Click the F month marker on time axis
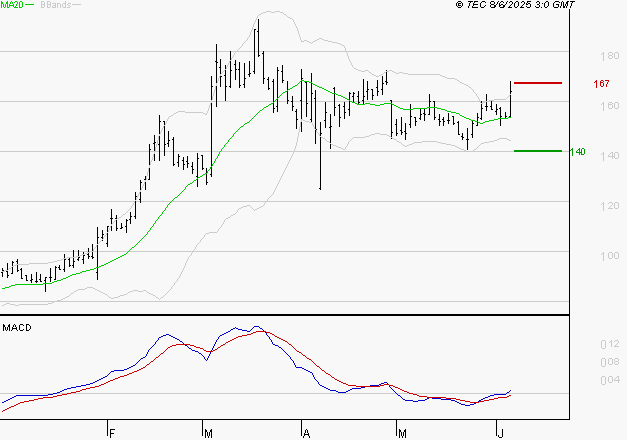Screen dimensions: 627x440 [x=112, y=433]
